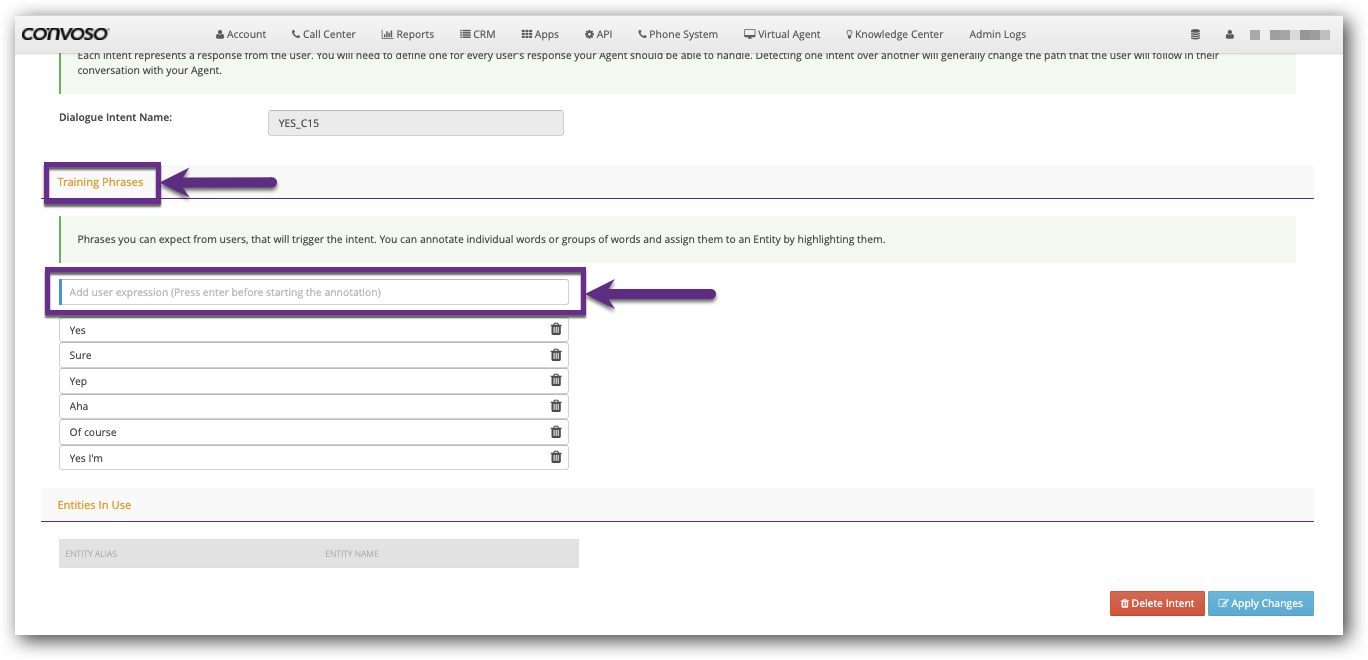This screenshot has width=1368, height=660.
Task: Click the Dialogue Intent Name field
Action: [415, 123]
